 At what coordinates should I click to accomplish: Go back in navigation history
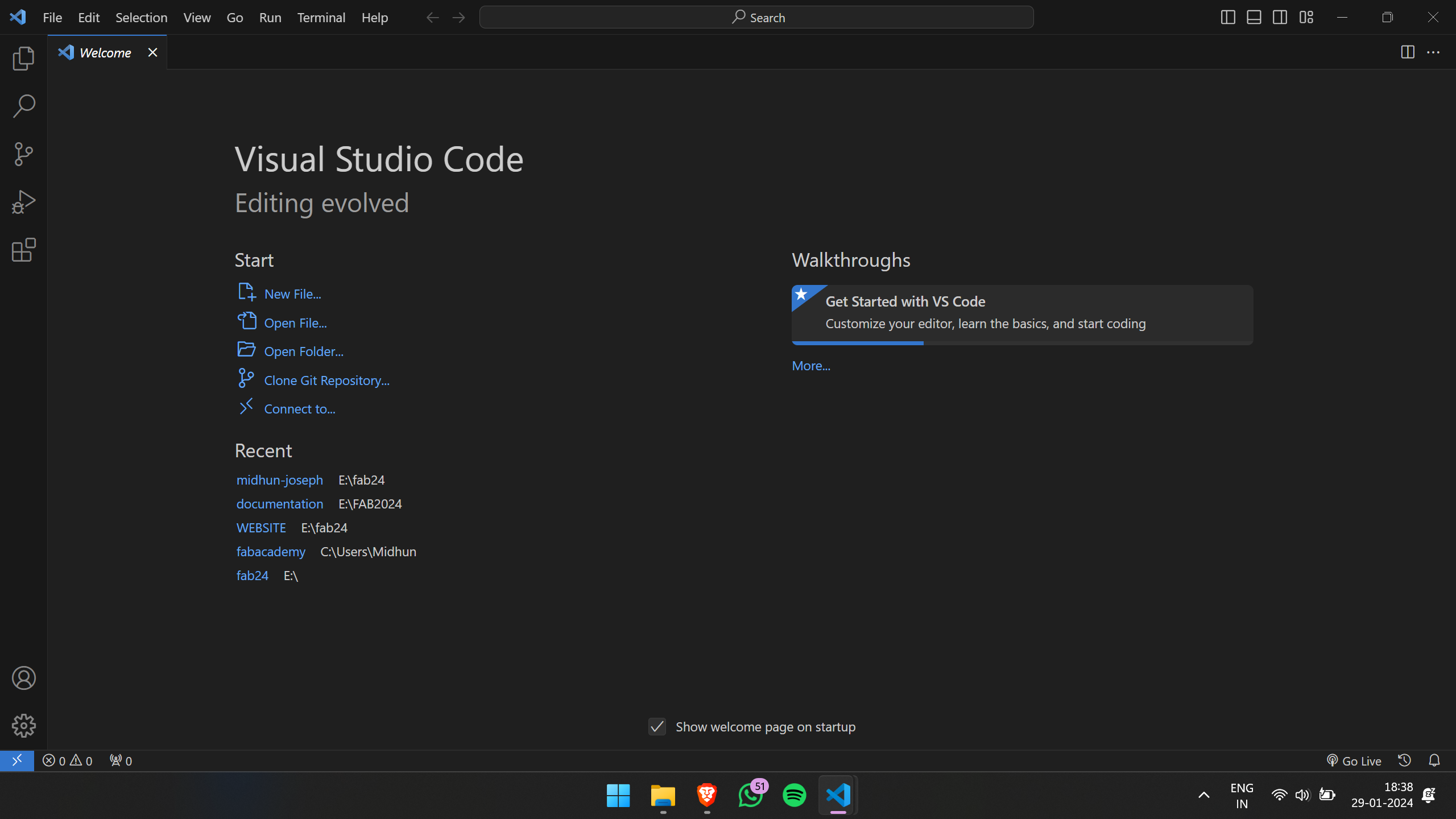(x=433, y=18)
